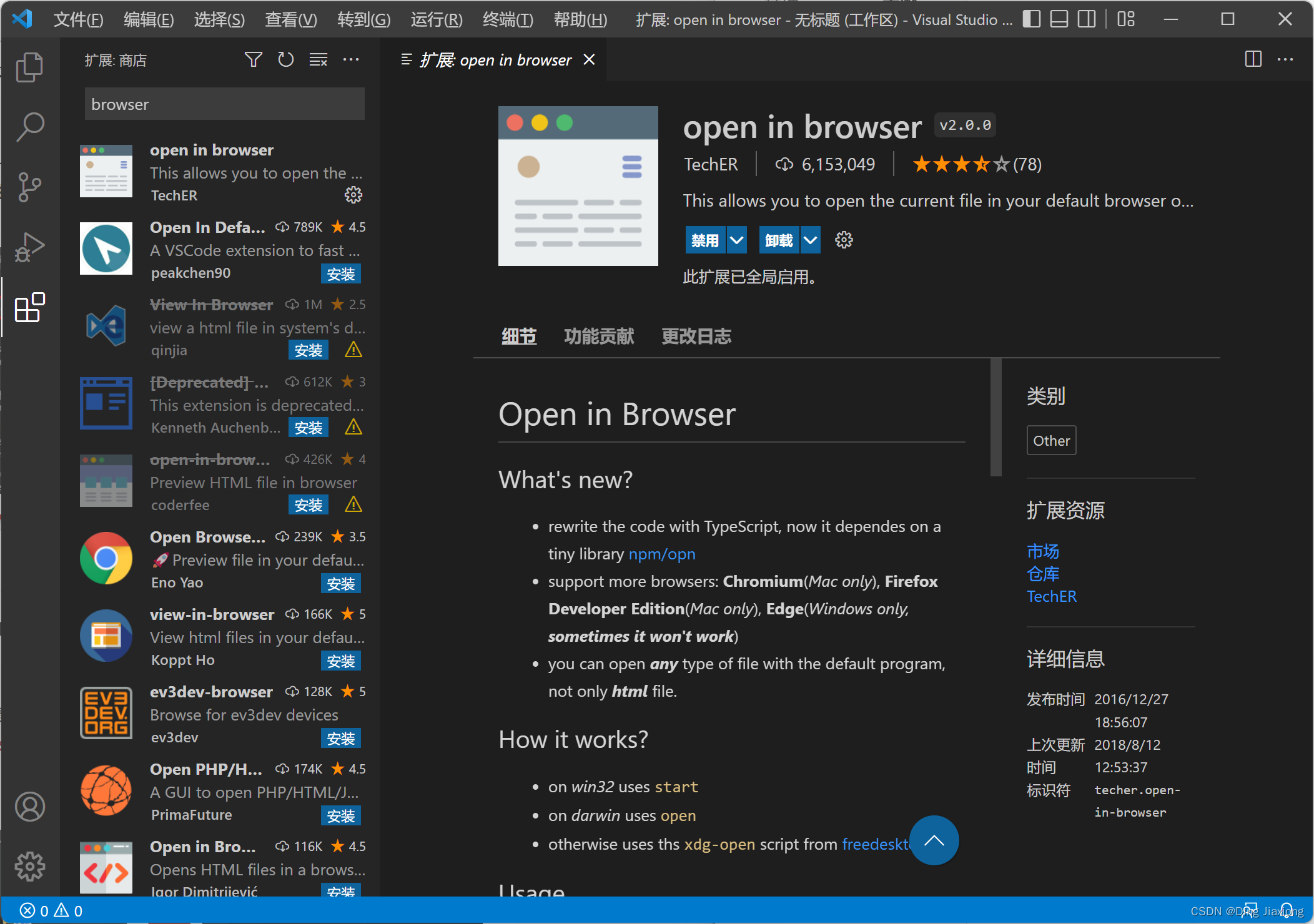Install Open In Default Browser by peakchen90
Screen dimensions: 1314x924
click(341, 274)
